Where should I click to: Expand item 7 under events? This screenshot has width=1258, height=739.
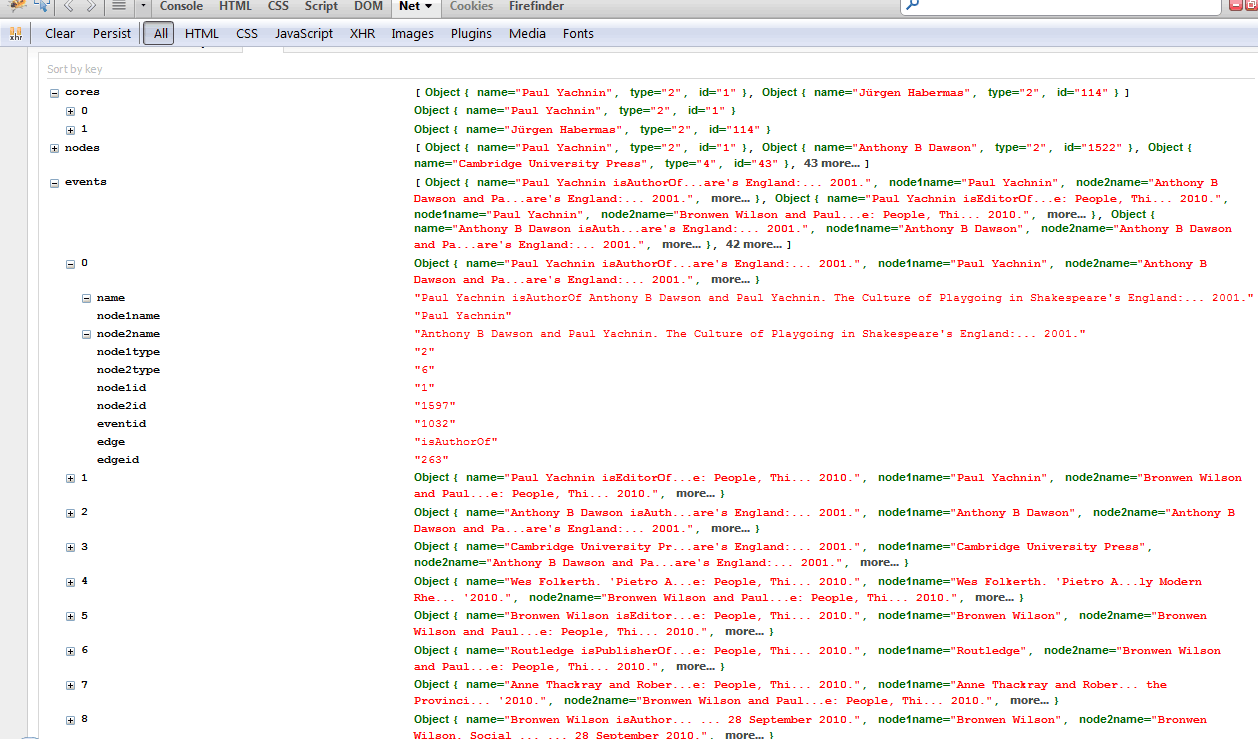[x=71, y=686]
